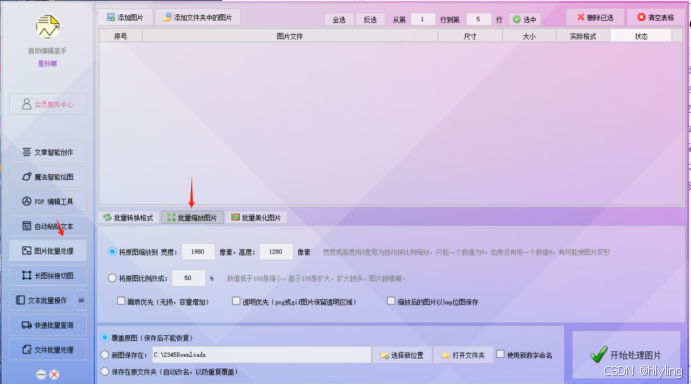691x385 pixels.
Task: Open 文本批量操作 in the sidebar
Action: 41,300
